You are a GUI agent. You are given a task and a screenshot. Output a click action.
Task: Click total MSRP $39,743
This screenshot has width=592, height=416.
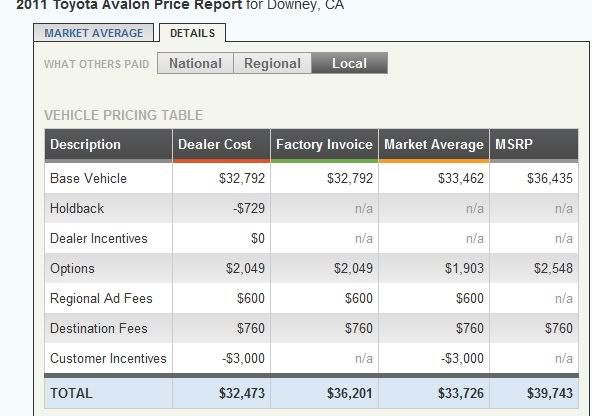[550, 393]
